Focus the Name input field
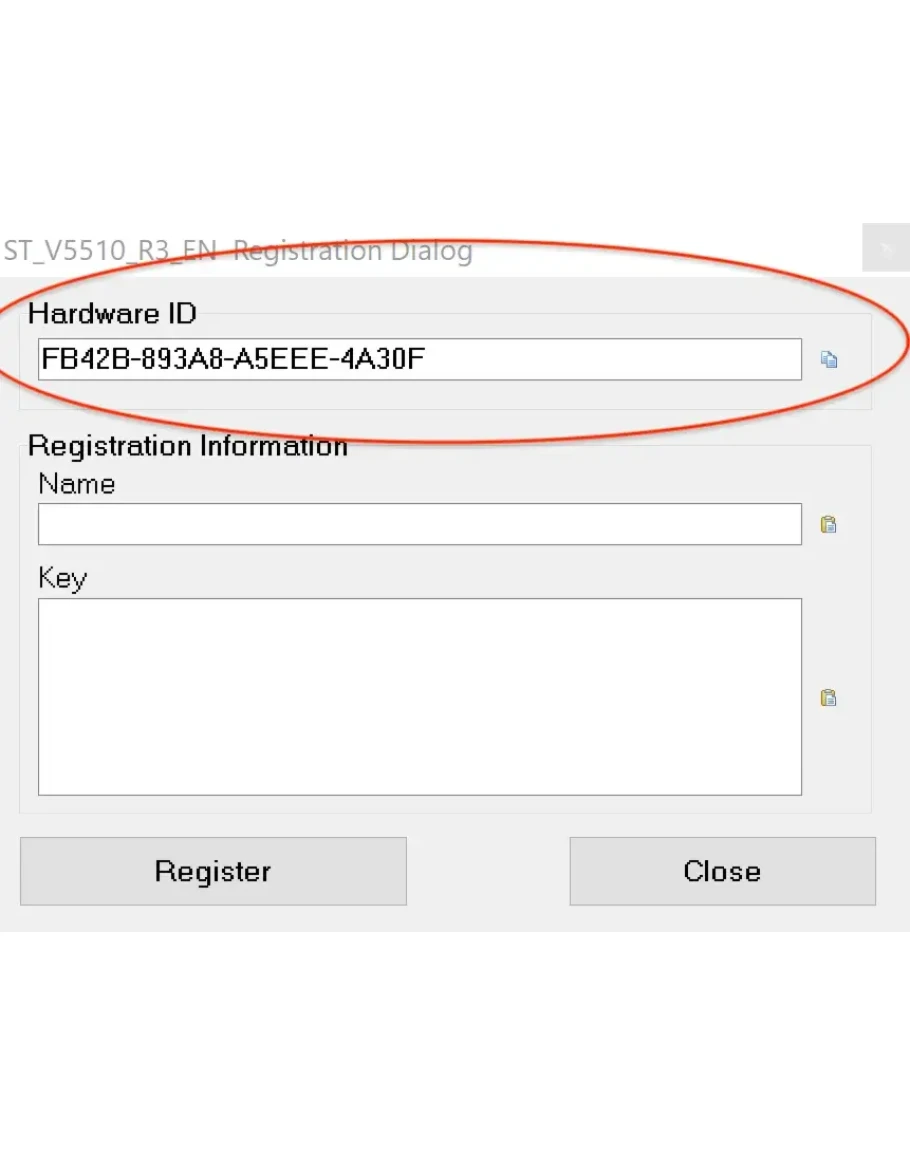910x1155 pixels. pos(419,524)
